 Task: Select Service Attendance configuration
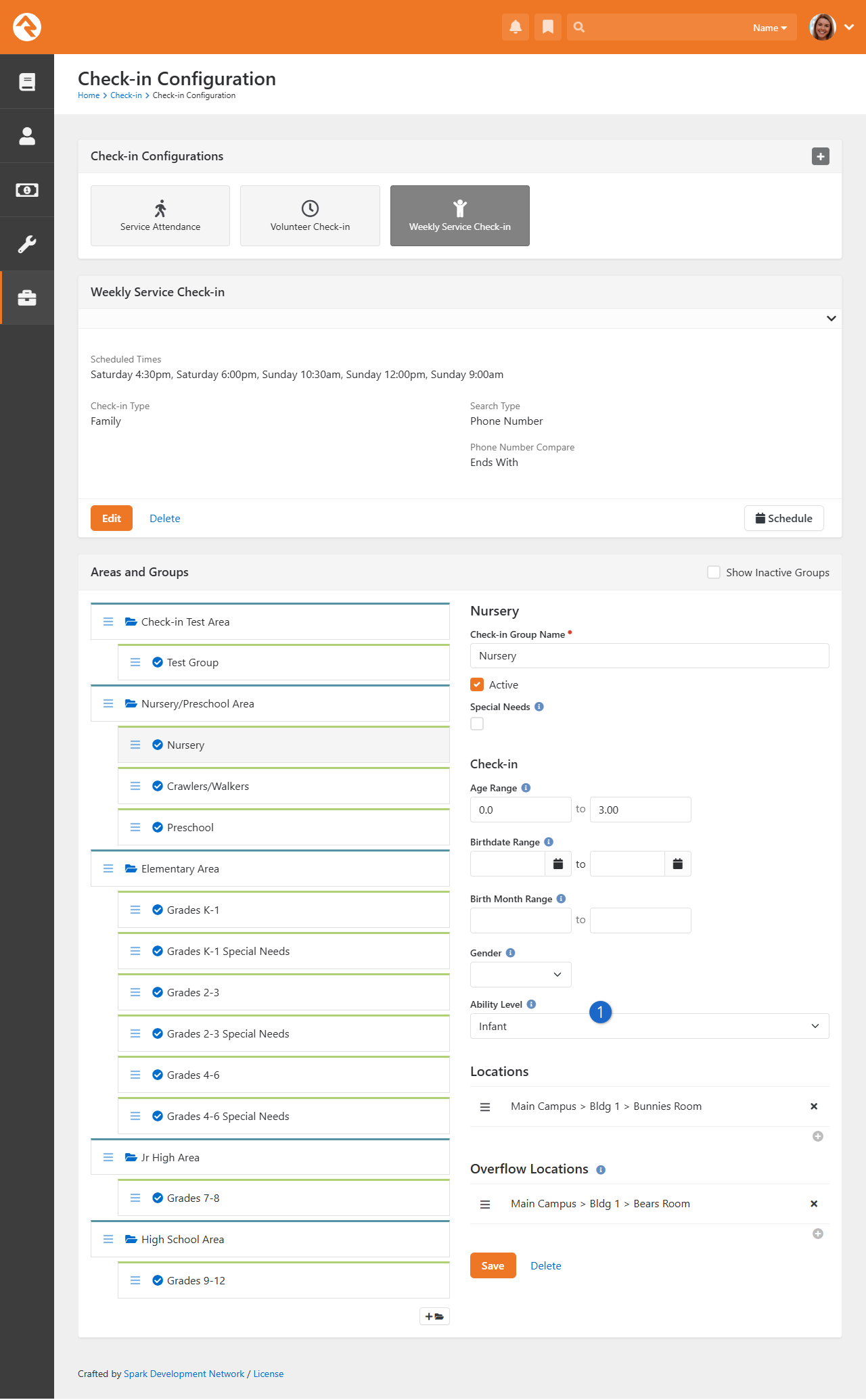click(x=160, y=216)
